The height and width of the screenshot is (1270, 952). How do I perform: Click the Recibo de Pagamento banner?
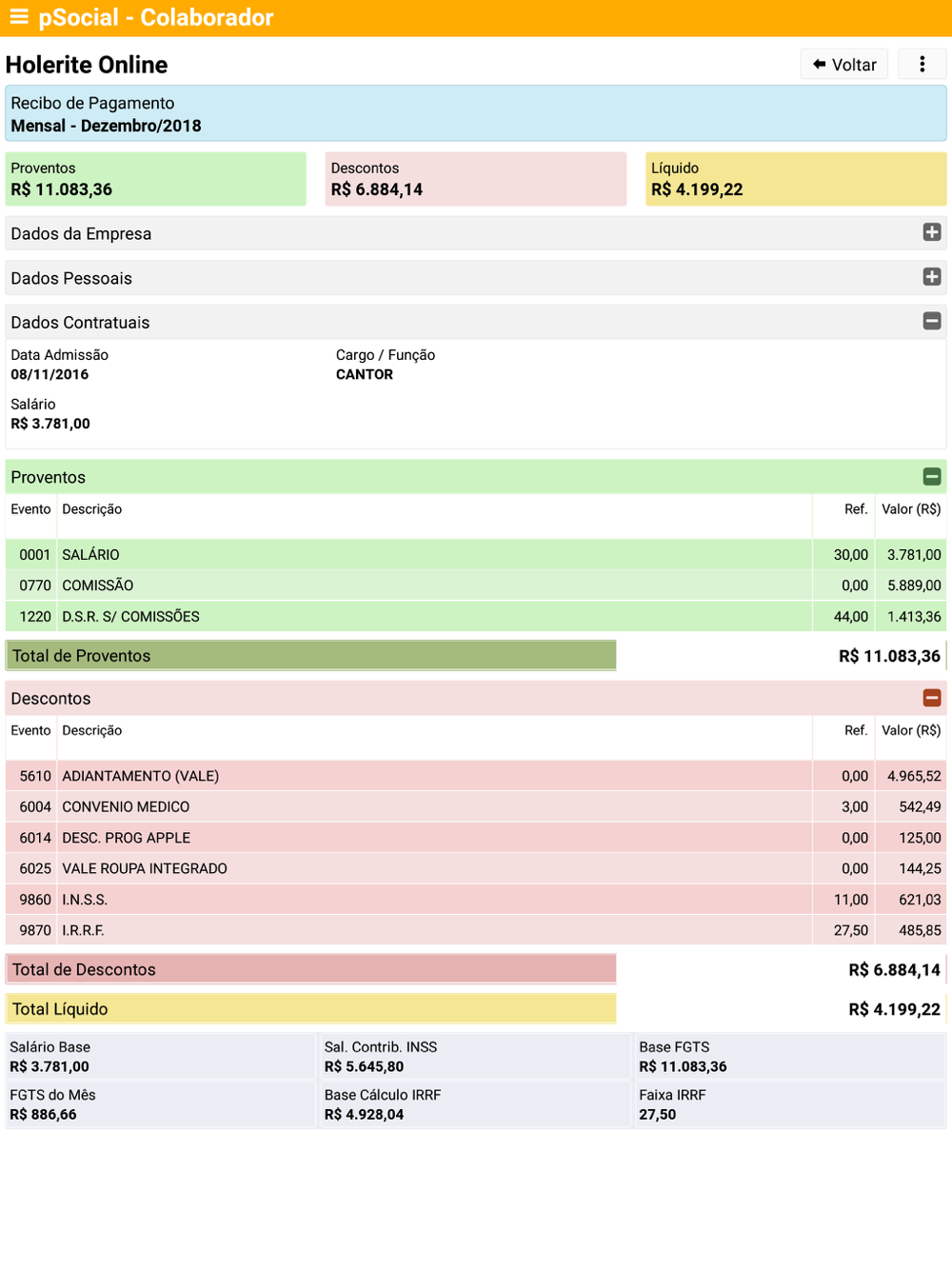pos(476,113)
